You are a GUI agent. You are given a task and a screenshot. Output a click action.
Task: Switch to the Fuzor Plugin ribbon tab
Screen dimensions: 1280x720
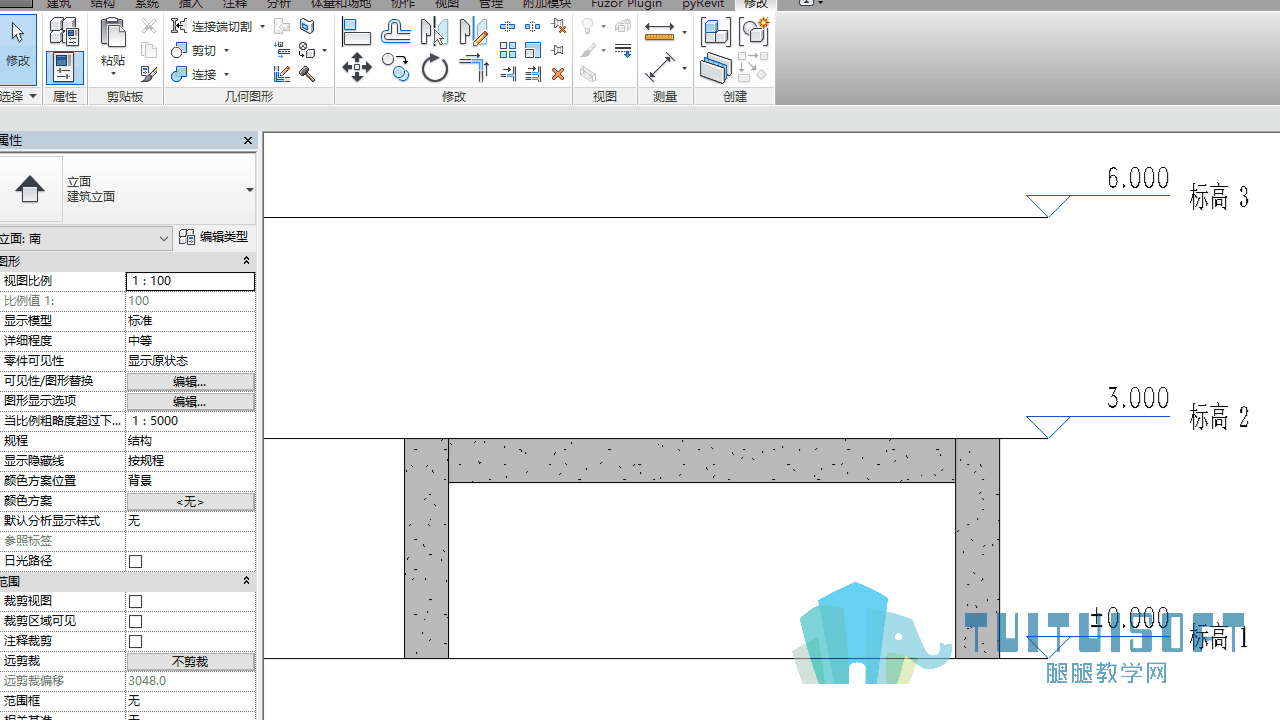pyautogui.click(x=626, y=4)
